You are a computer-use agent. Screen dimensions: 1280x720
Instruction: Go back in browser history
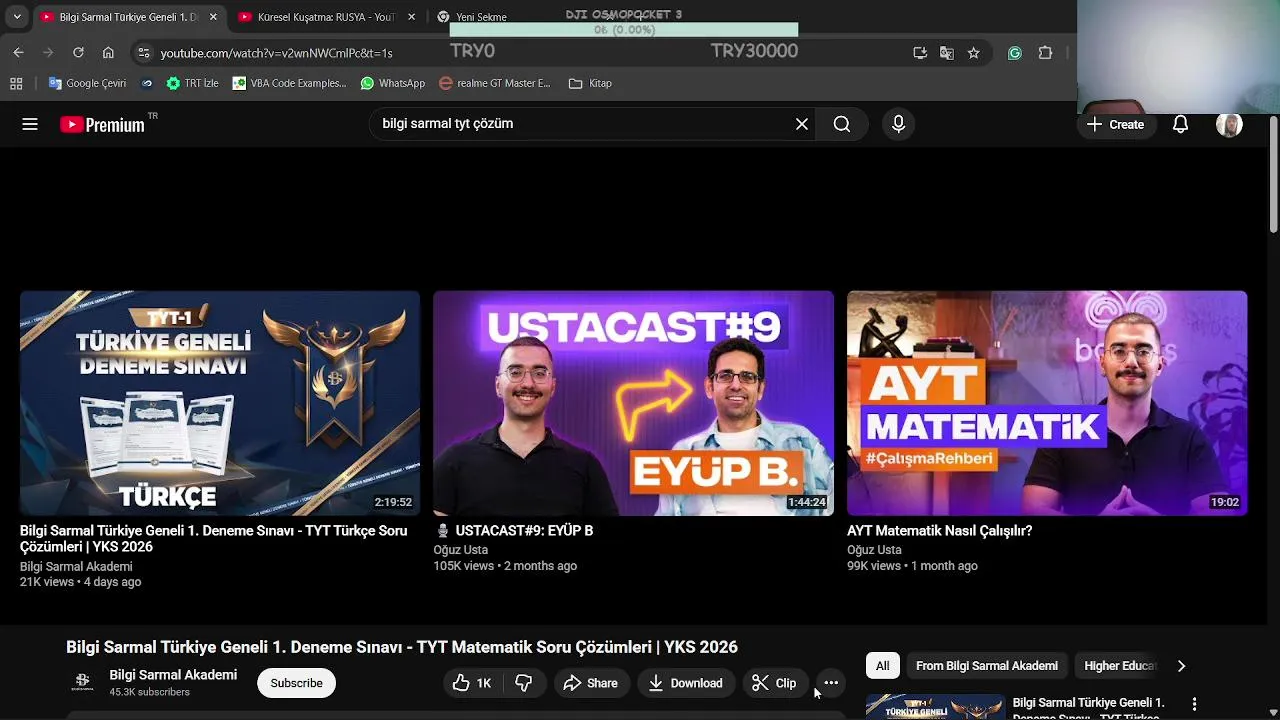click(18, 53)
